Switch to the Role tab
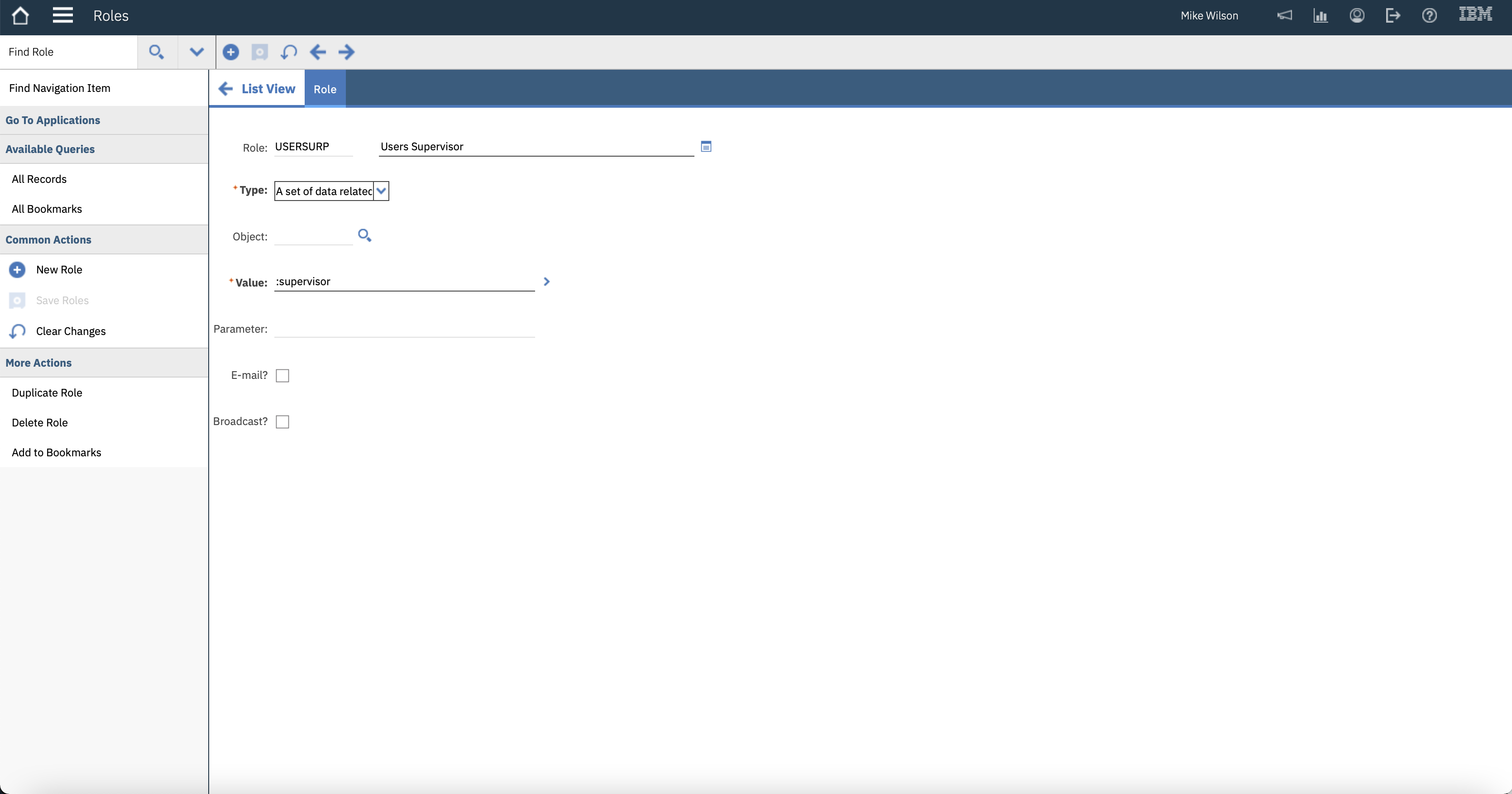 324,89
